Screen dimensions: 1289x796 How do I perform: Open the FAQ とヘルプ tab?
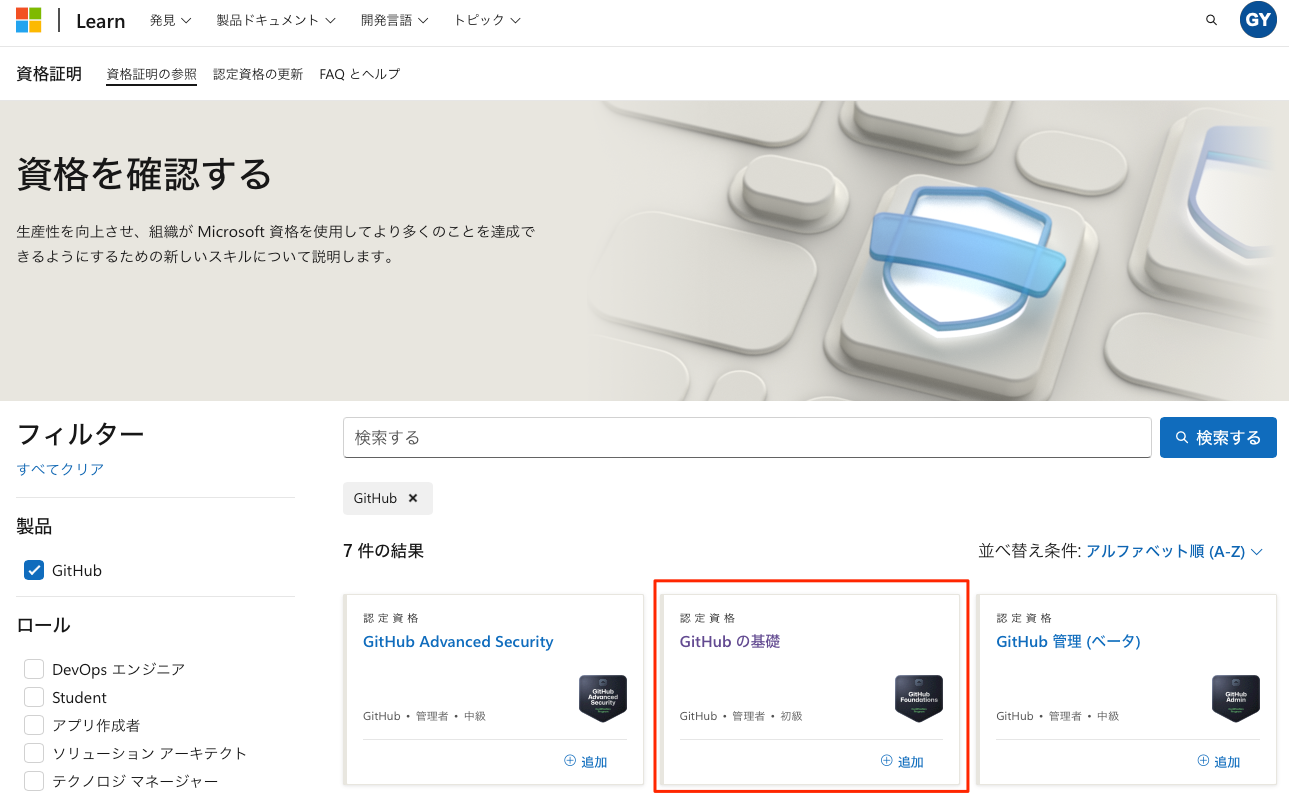click(360, 74)
